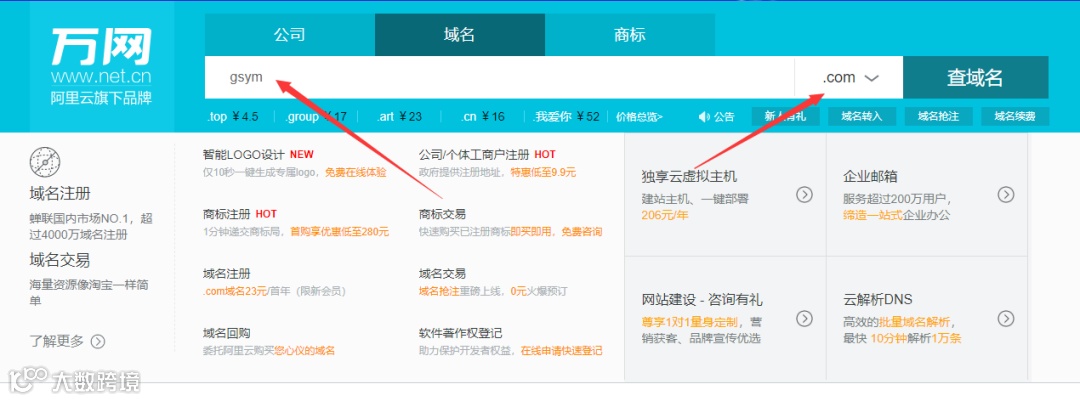The width and height of the screenshot is (1080, 401).
Task: Click the 了解更多 link
Action: click(56, 341)
